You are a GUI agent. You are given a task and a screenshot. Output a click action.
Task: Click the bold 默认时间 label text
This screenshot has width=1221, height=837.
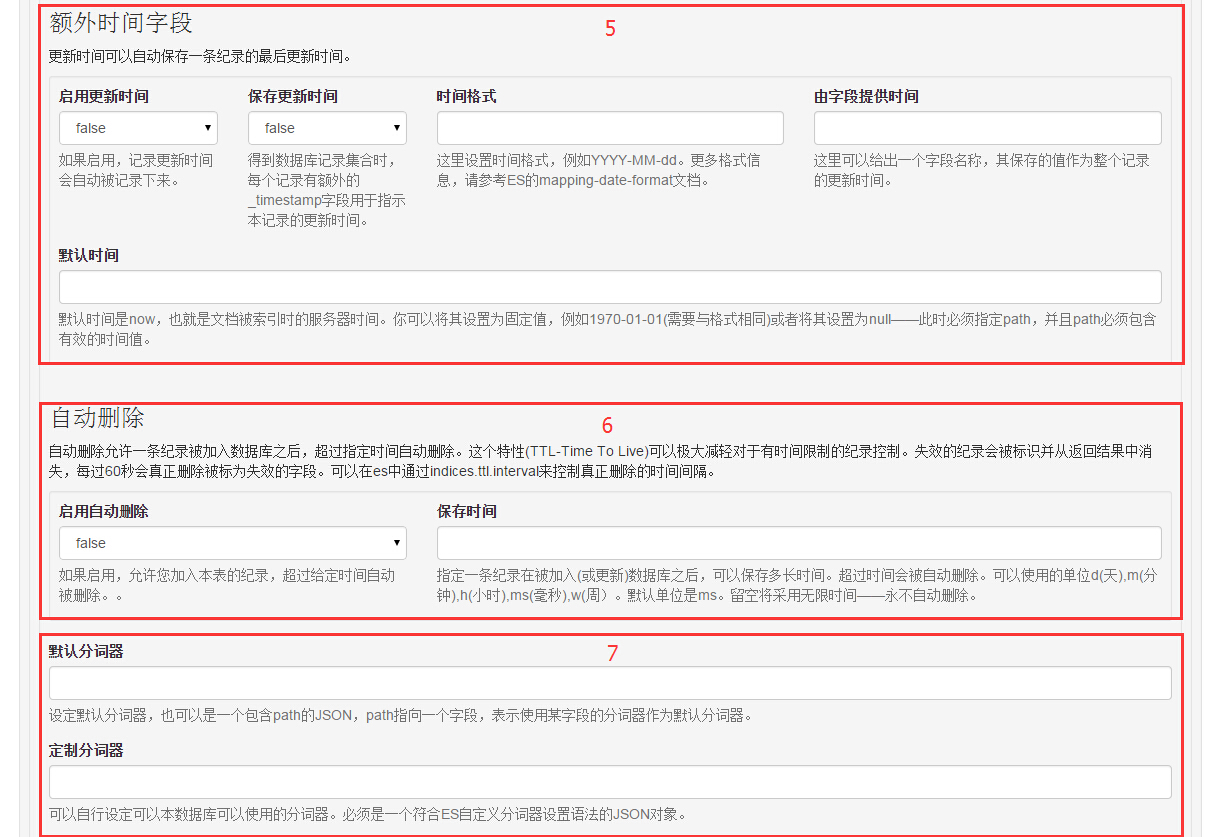coord(89,256)
